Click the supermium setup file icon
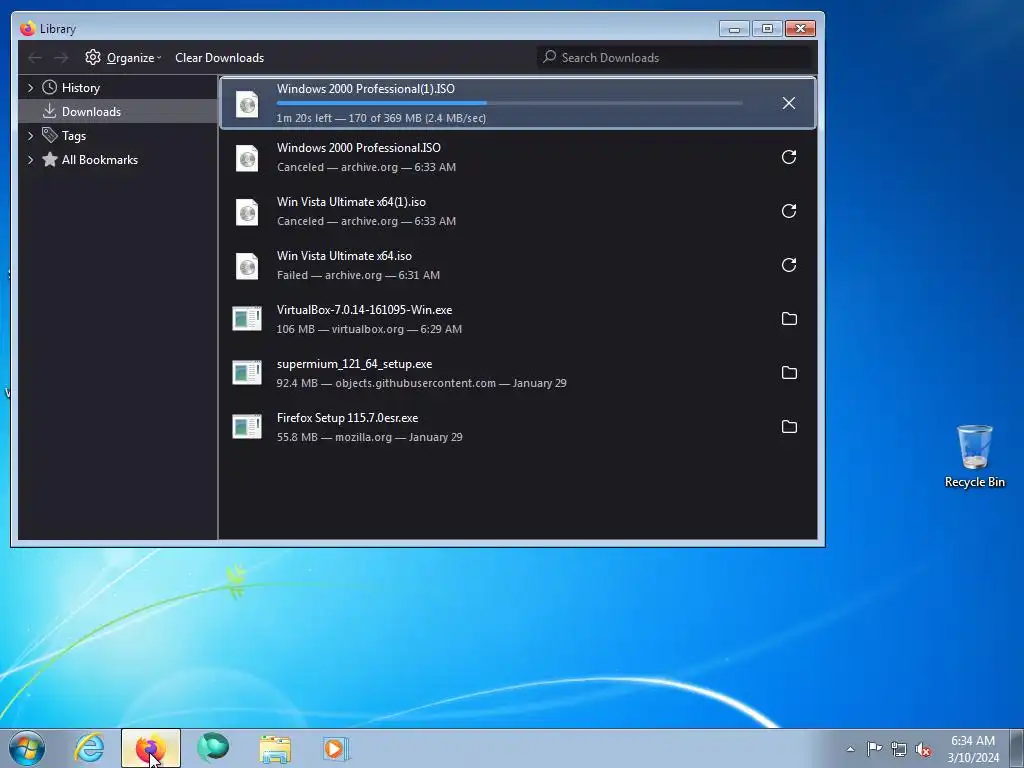The width and height of the screenshot is (1024, 768). pos(247,373)
